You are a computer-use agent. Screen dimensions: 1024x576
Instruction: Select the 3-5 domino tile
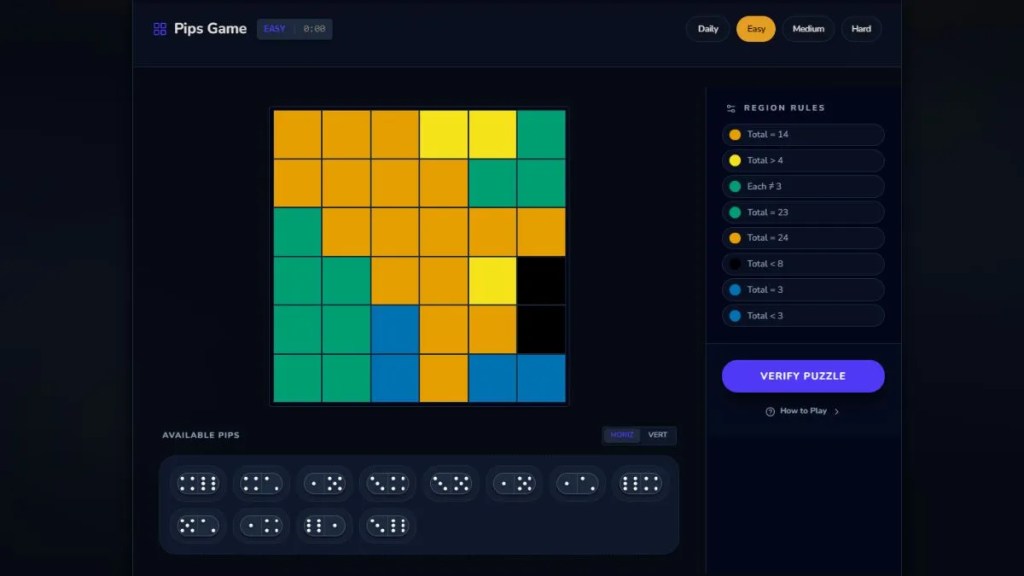coord(450,484)
